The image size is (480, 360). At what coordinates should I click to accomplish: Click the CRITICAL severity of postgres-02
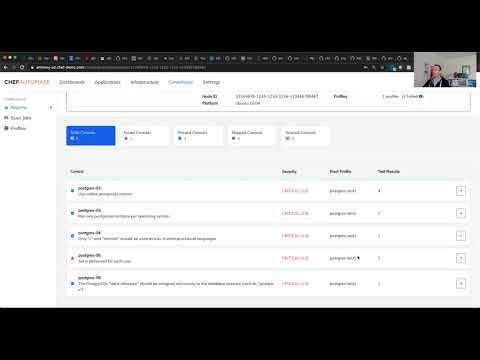click(x=295, y=191)
